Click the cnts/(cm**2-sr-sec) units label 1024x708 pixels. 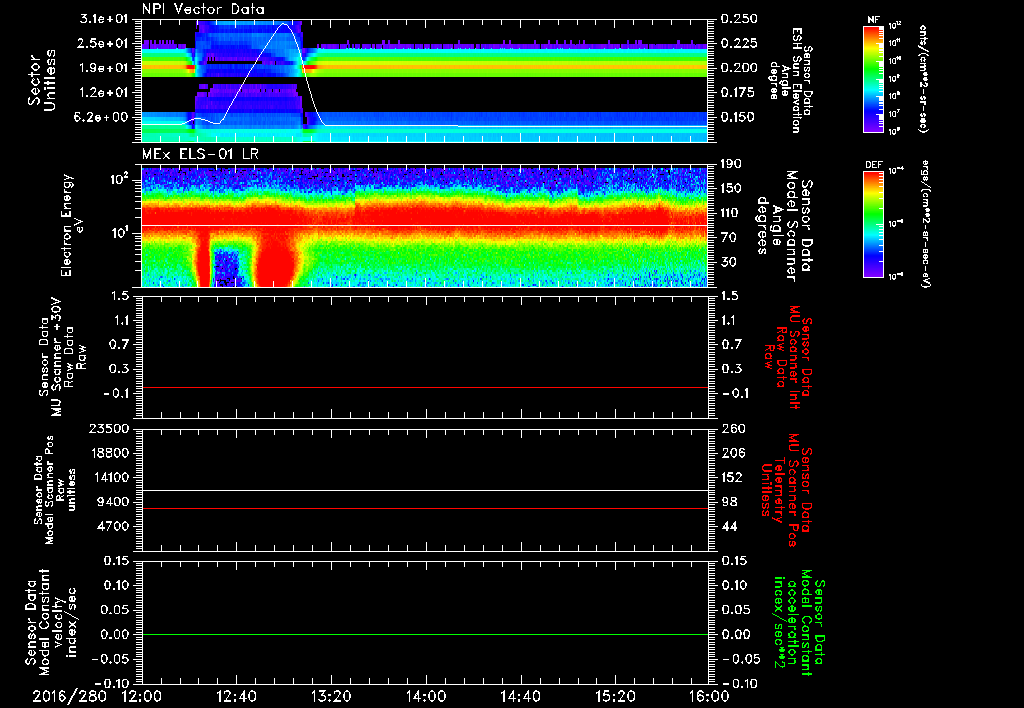(x=923, y=79)
